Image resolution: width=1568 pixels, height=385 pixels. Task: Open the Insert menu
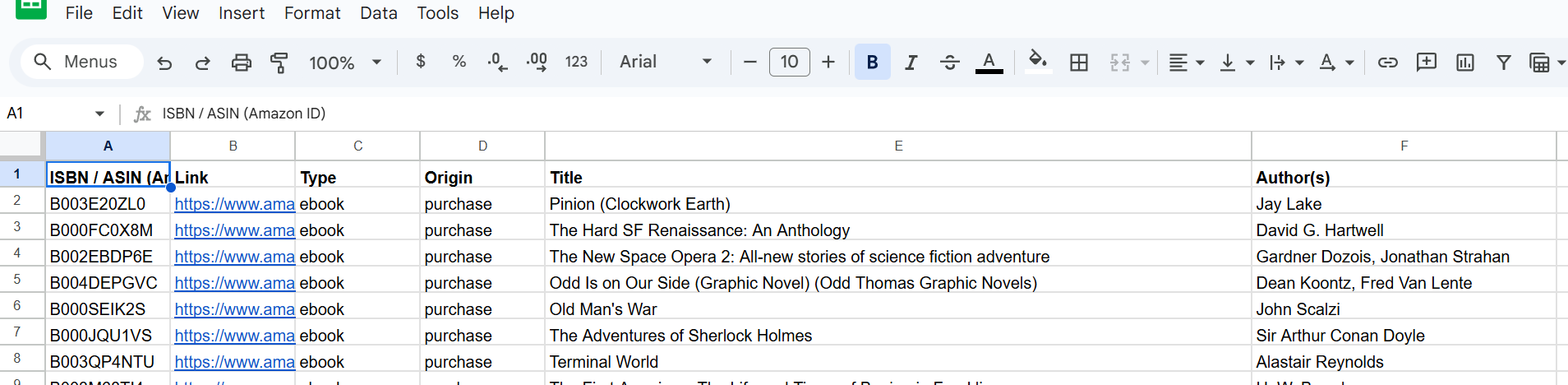(241, 13)
